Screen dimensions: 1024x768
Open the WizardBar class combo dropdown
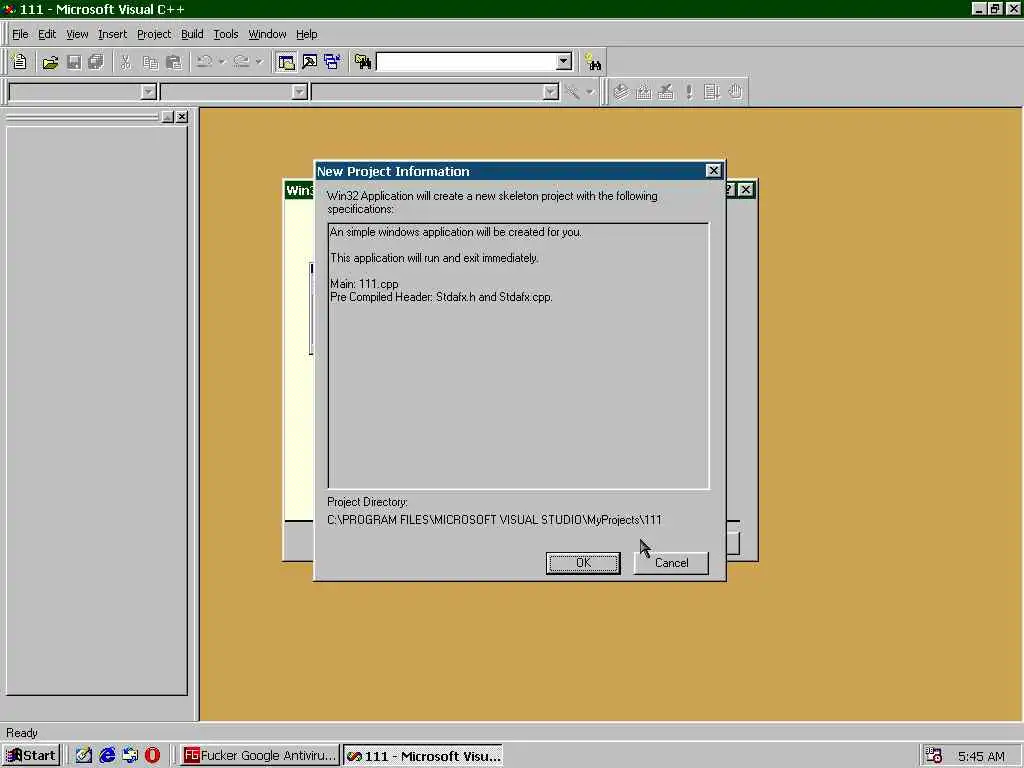coord(148,92)
